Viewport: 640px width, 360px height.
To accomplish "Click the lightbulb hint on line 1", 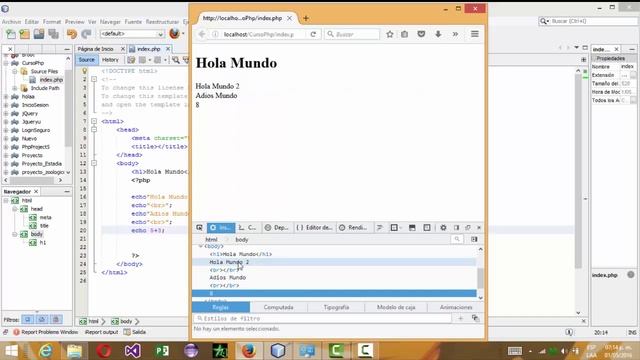I will tap(84, 71).
